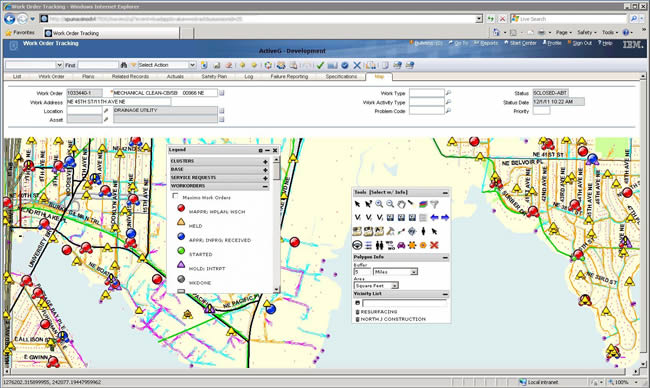This screenshot has height=388, width=650.
Task: Click the zoom out magnifier tool
Action: point(390,204)
